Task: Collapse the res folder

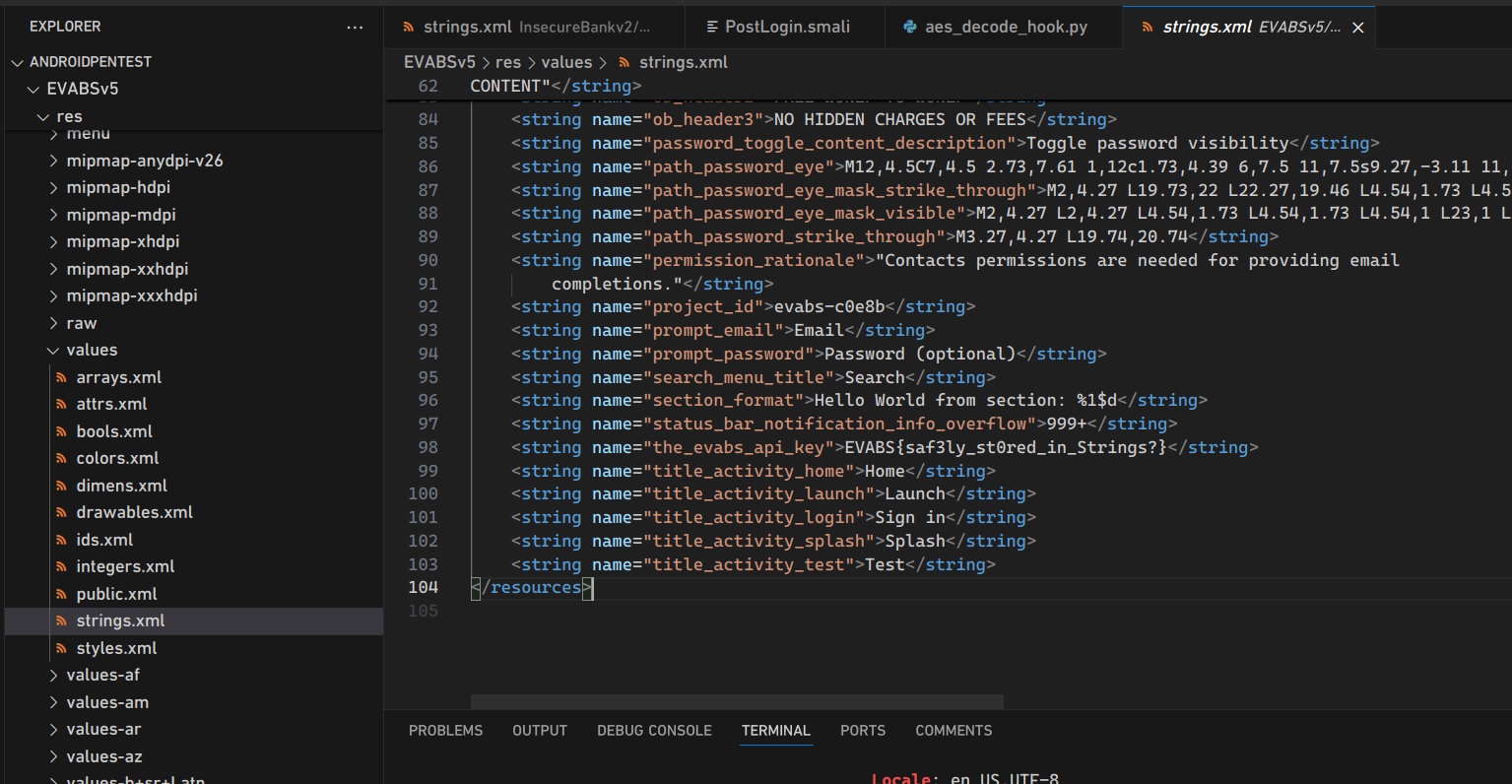Action: click(43, 116)
